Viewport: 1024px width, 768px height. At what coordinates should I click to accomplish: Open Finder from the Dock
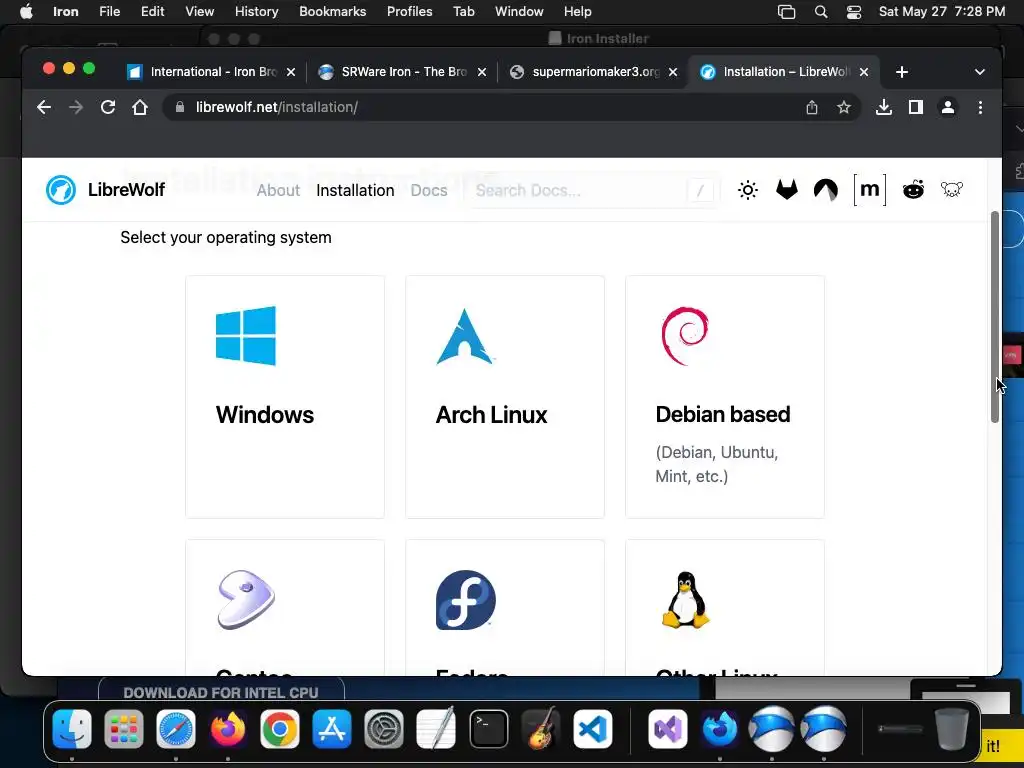coord(72,728)
